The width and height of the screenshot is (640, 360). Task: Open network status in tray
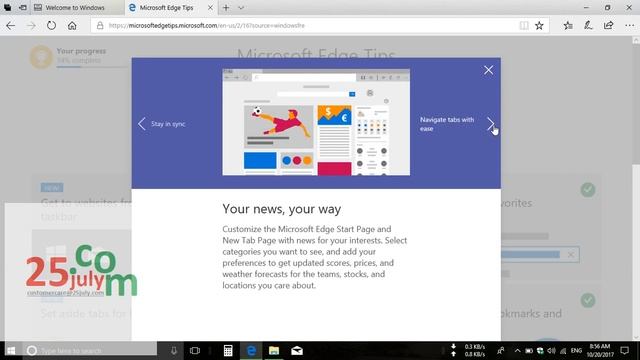pyautogui.click(x=563, y=351)
